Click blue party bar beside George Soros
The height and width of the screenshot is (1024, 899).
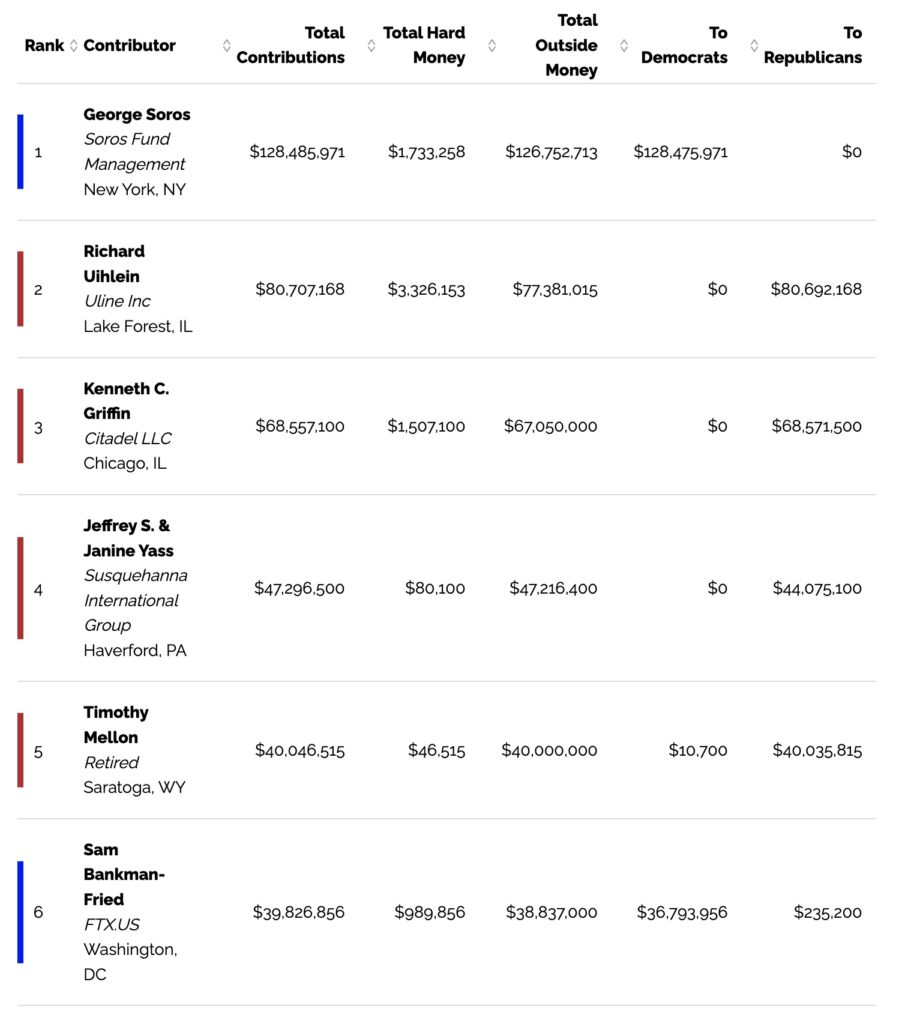[20, 152]
